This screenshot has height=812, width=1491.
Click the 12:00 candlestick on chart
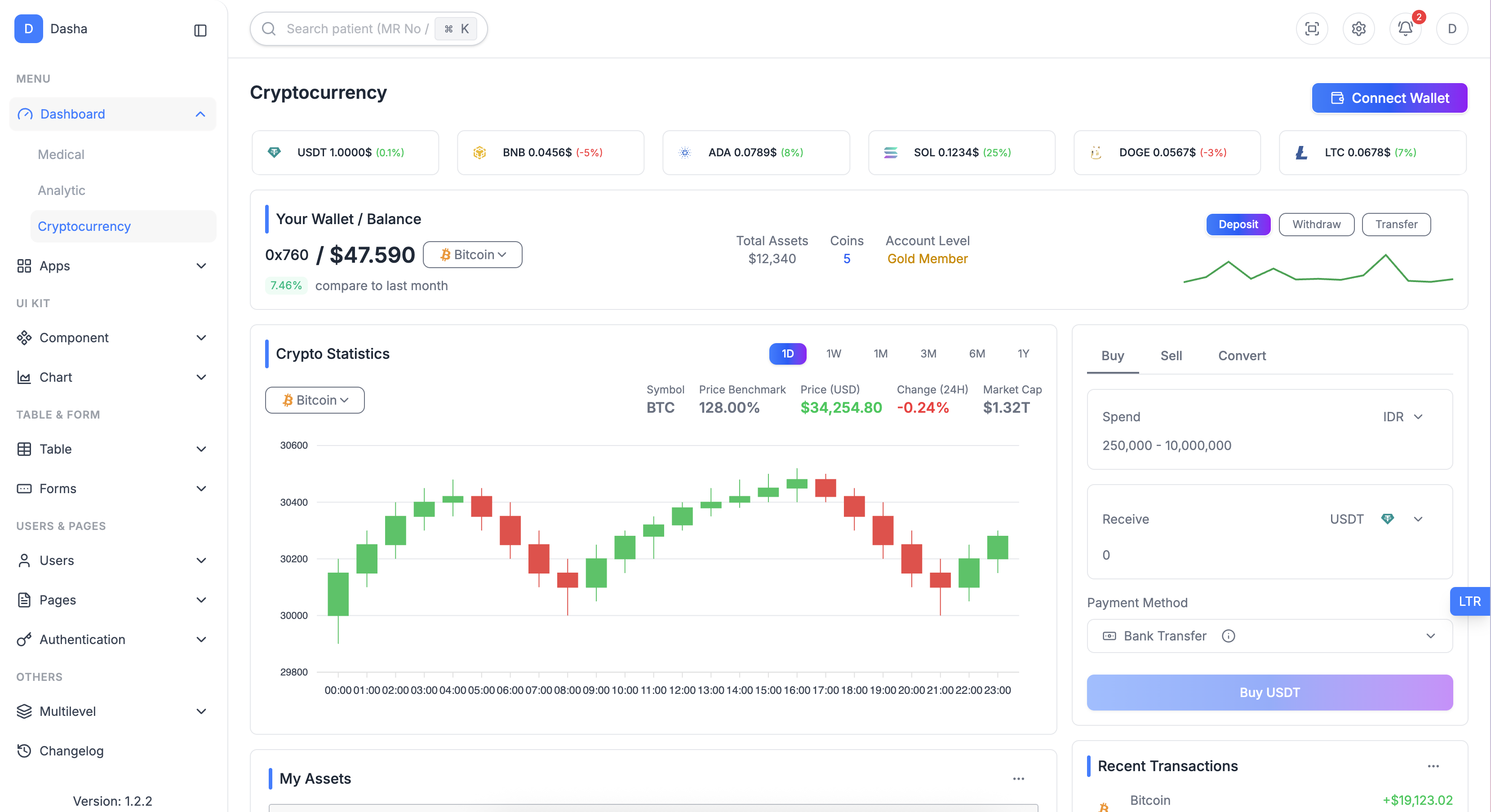point(682,516)
